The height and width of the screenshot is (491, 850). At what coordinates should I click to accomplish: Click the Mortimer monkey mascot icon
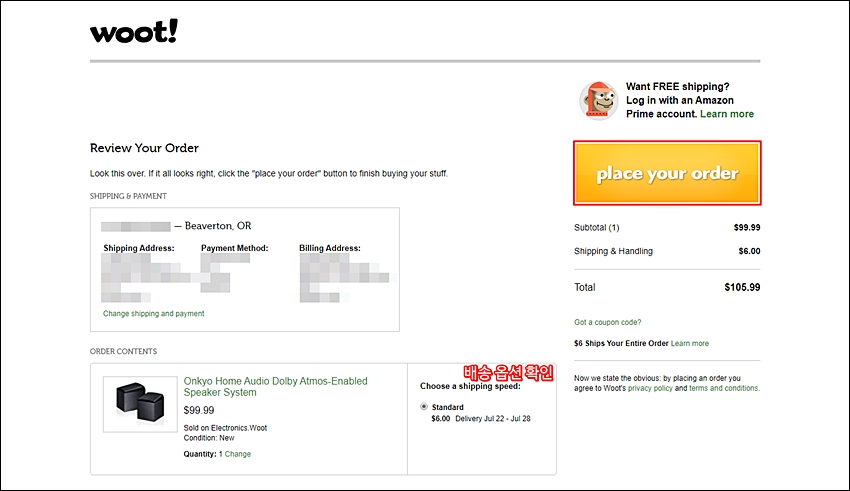point(598,101)
